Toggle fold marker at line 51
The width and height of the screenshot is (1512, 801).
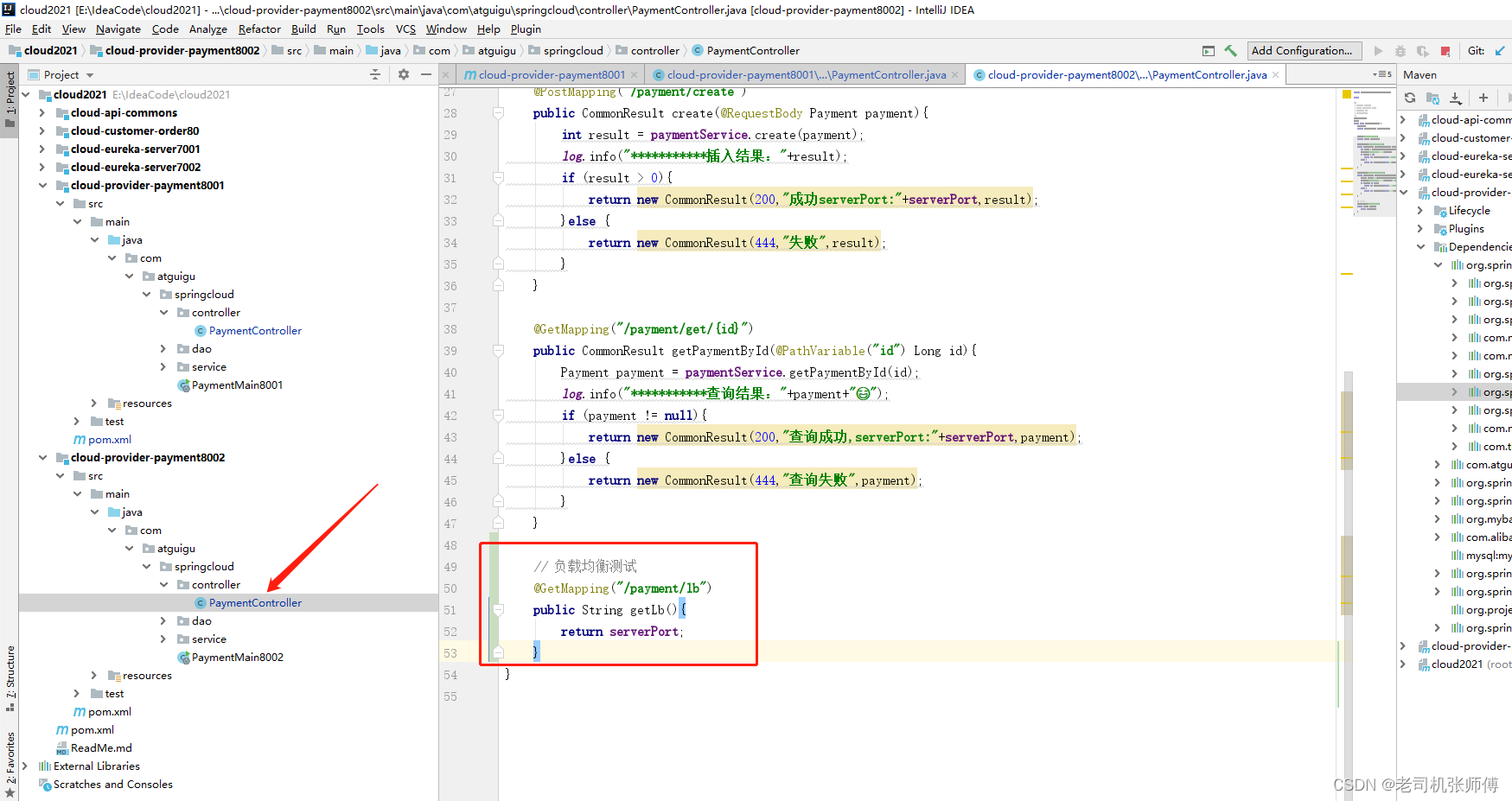[498, 610]
